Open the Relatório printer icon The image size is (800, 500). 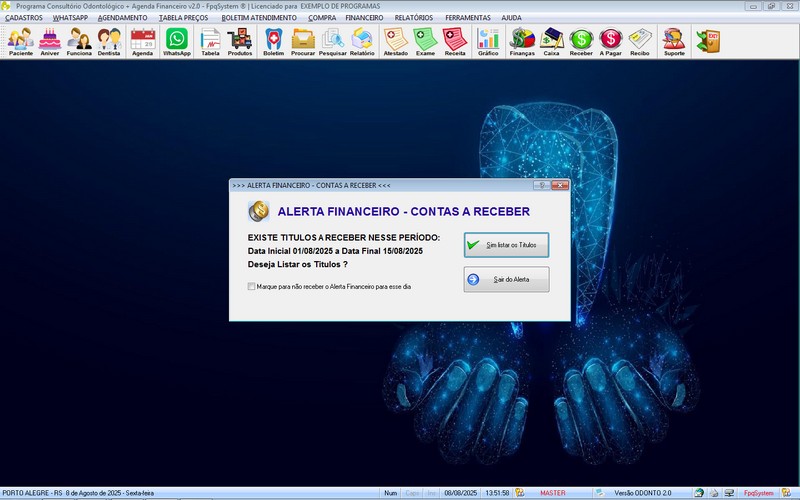click(362, 42)
